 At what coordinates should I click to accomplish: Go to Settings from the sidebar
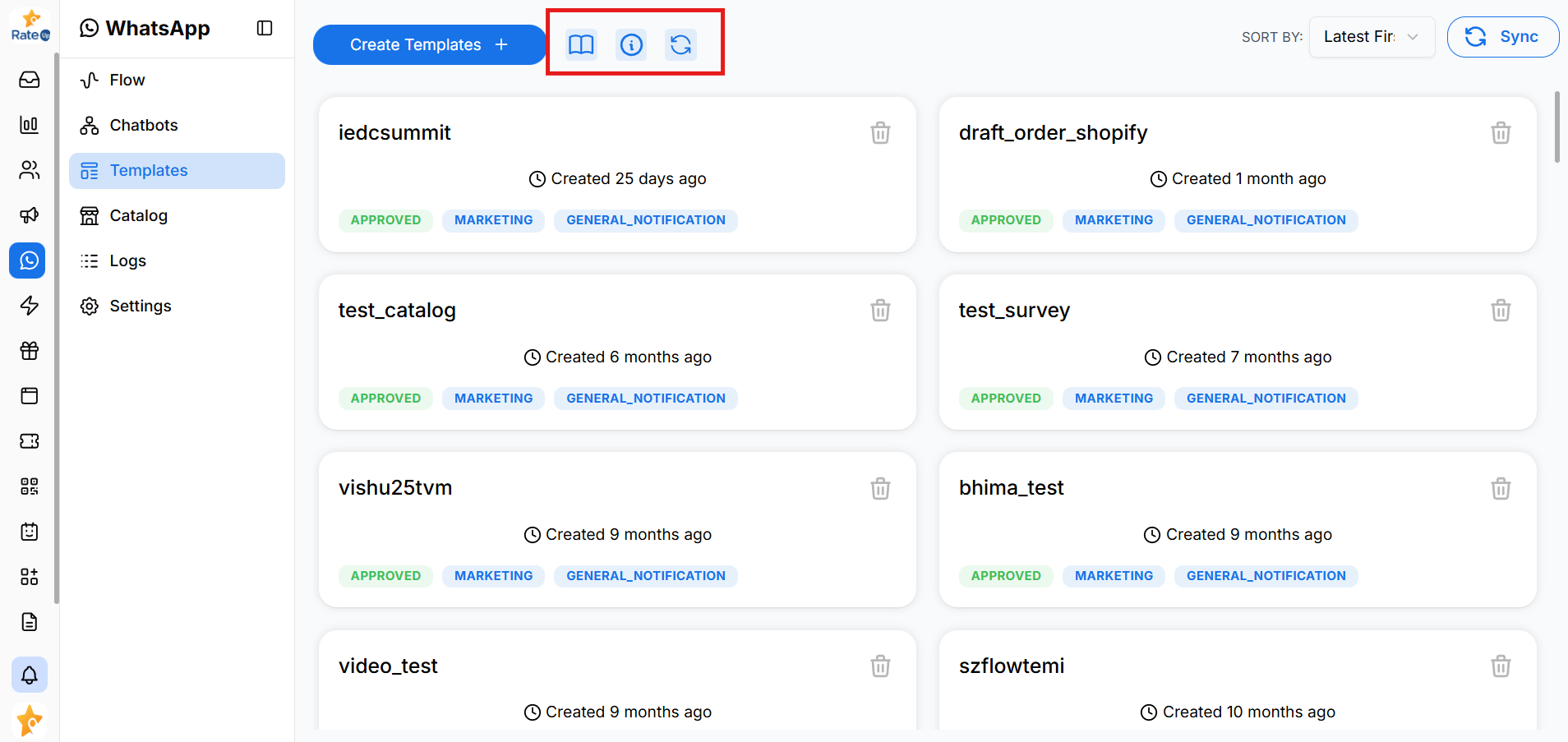point(140,306)
